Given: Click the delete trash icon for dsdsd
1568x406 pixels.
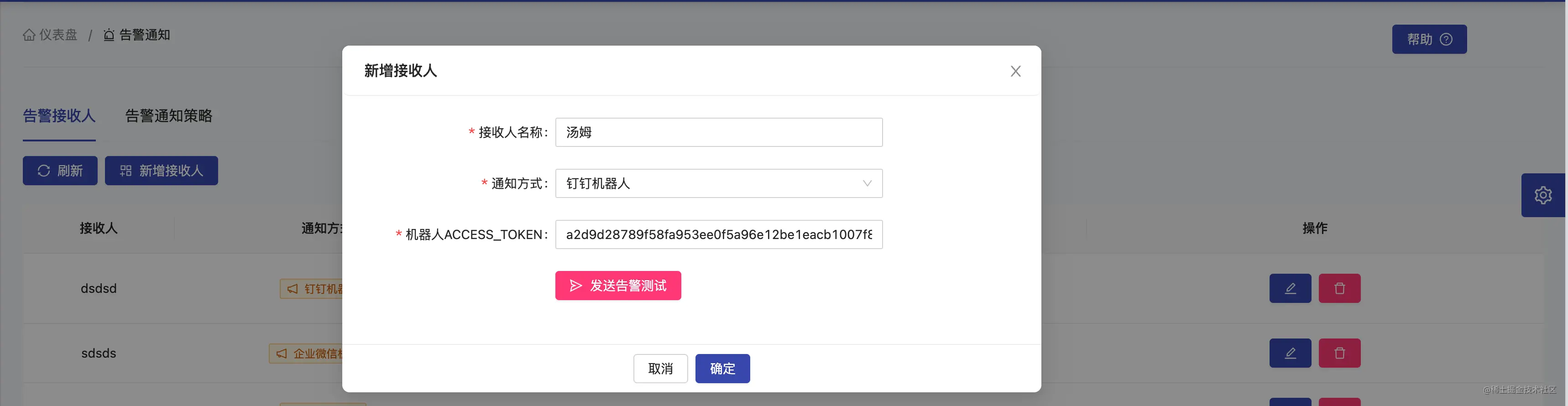Looking at the screenshot, I should pos(1339,288).
